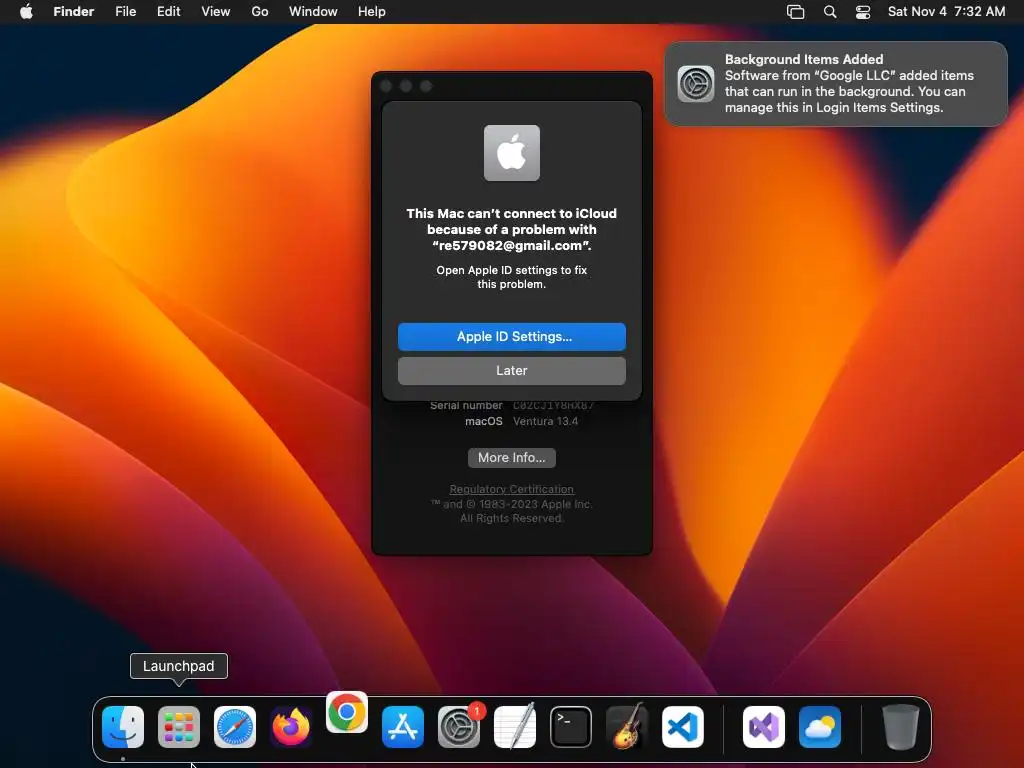Click the Stage Manager menu bar icon
This screenshot has width=1024, height=768.
point(795,11)
